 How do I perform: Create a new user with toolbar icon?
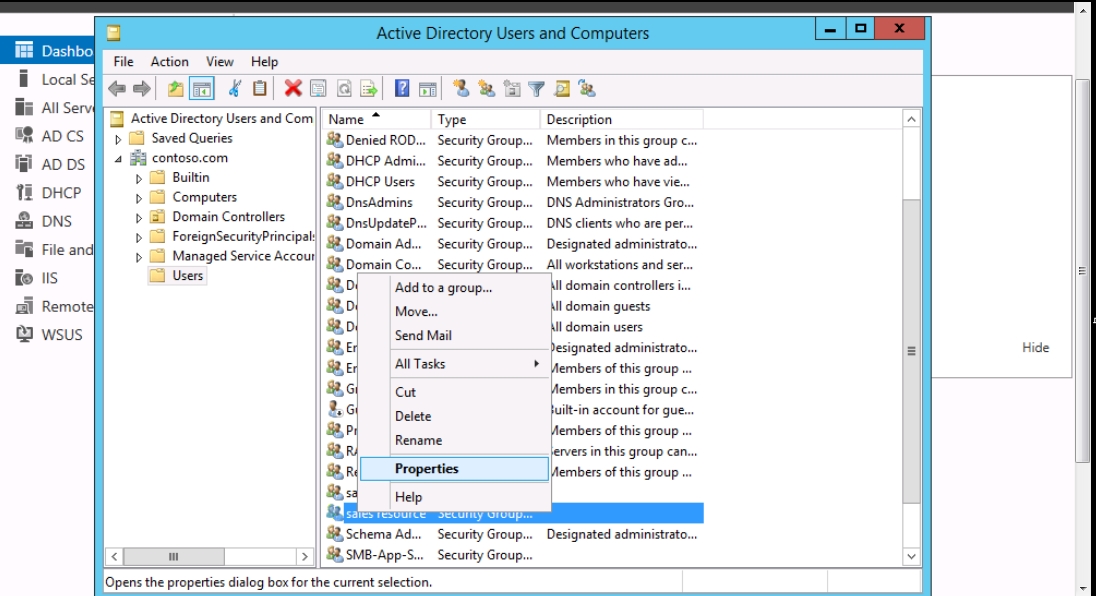click(x=461, y=89)
